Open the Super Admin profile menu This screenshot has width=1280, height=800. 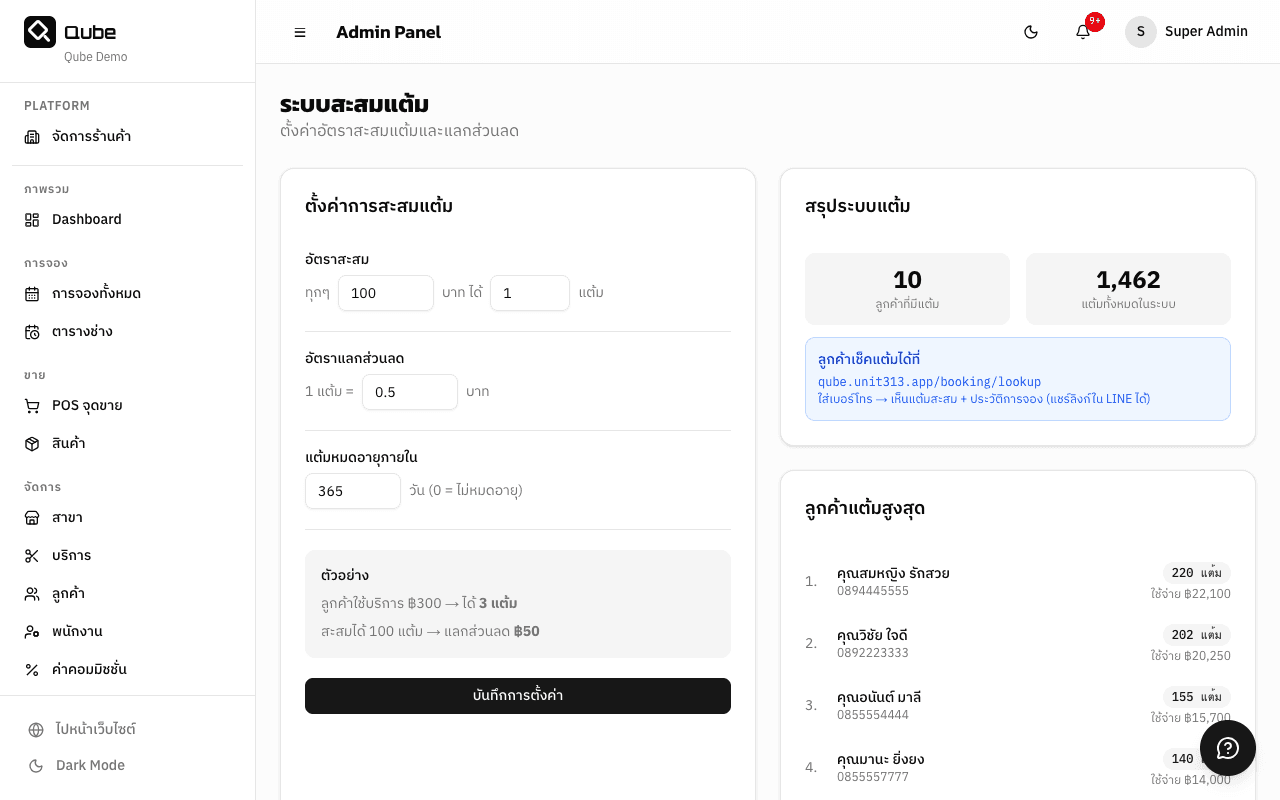pos(1187,32)
